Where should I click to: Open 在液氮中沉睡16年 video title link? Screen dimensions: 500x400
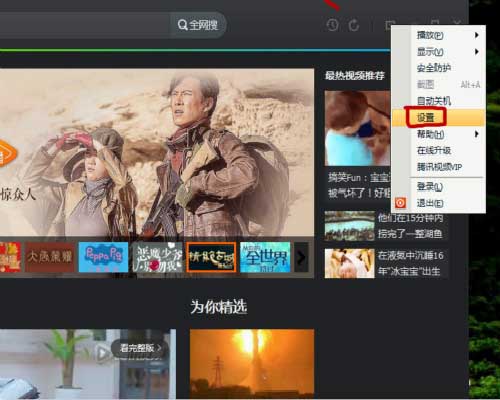pyautogui.click(x=410, y=263)
